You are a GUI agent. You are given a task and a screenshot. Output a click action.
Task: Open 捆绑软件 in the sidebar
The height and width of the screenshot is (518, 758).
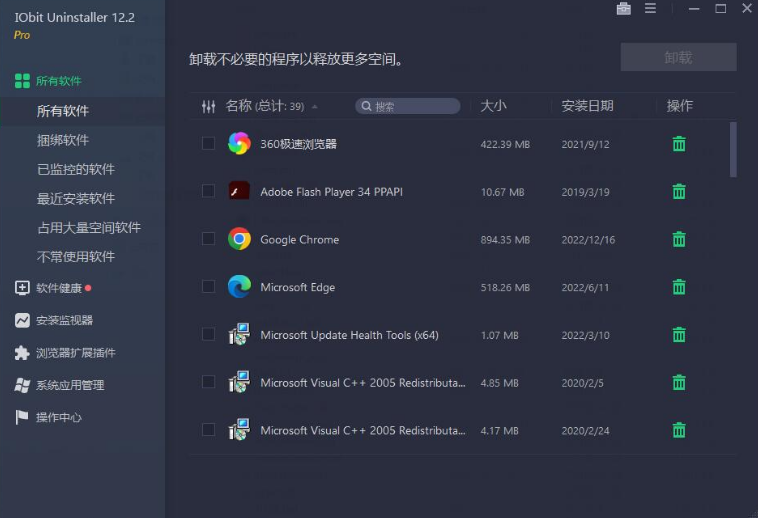click(x=63, y=140)
